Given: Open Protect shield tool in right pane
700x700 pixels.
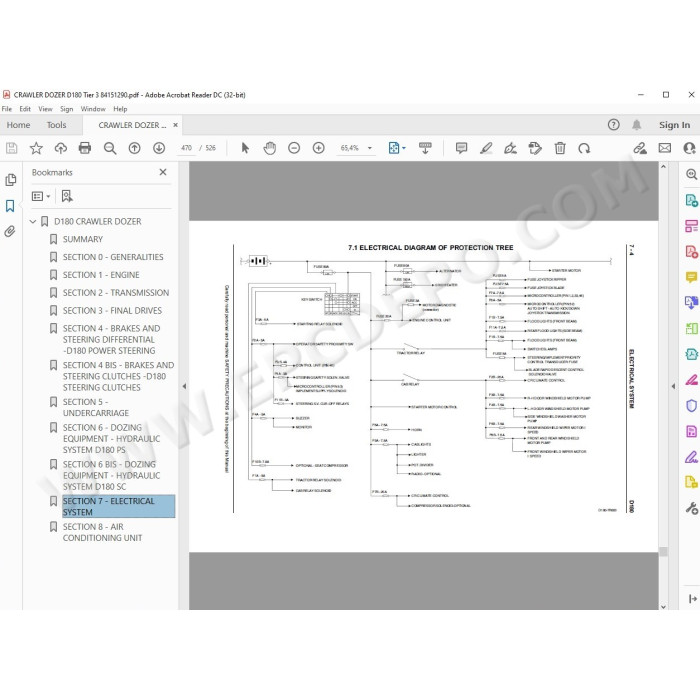Looking at the screenshot, I should pos(691,406).
